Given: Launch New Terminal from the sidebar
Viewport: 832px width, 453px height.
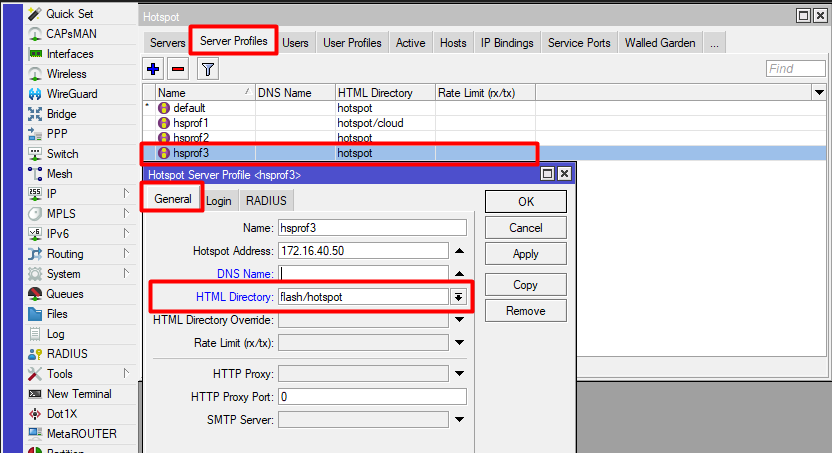Looking at the screenshot, I should (x=79, y=394).
